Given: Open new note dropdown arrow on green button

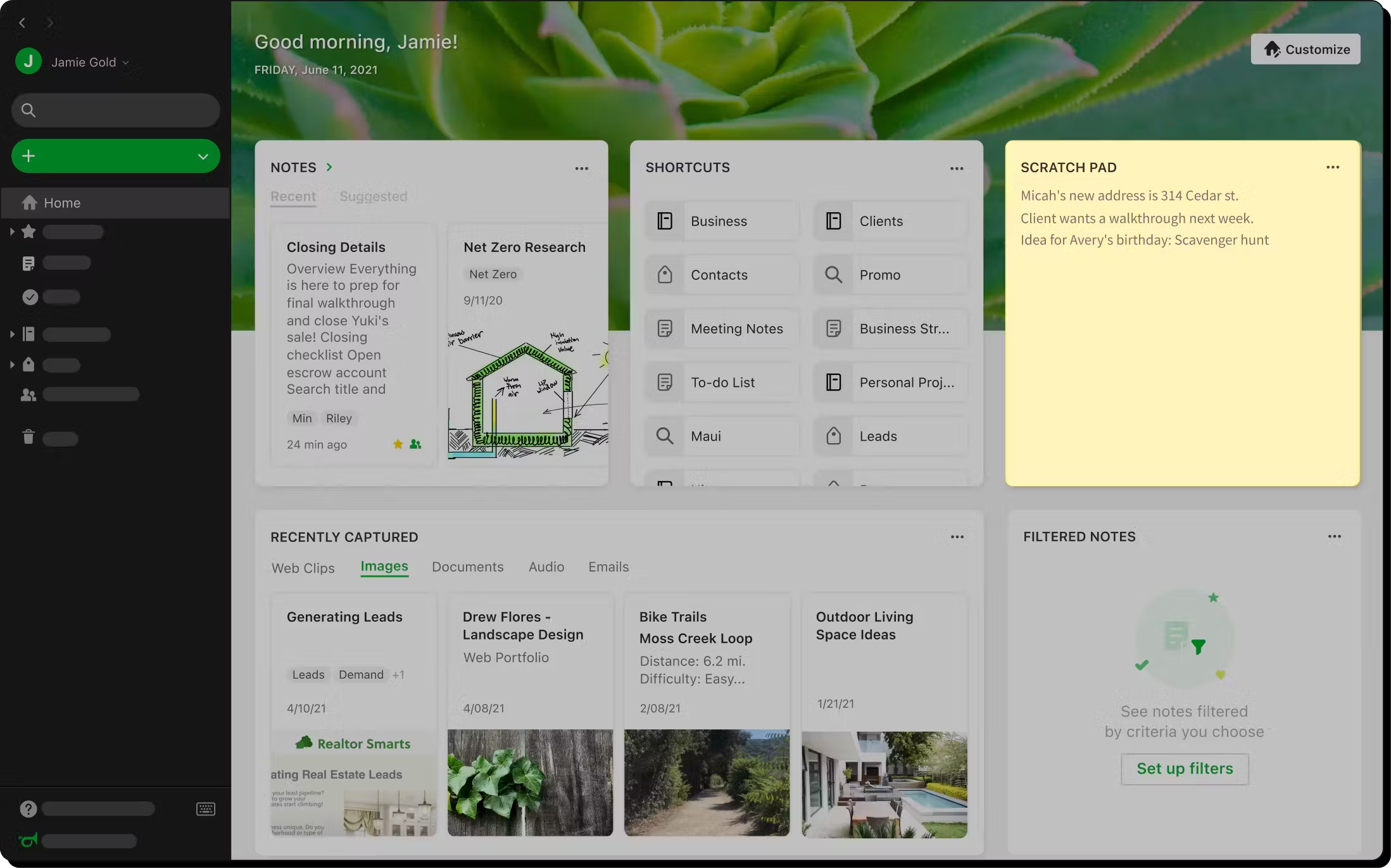Looking at the screenshot, I should click(x=203, y=156).
